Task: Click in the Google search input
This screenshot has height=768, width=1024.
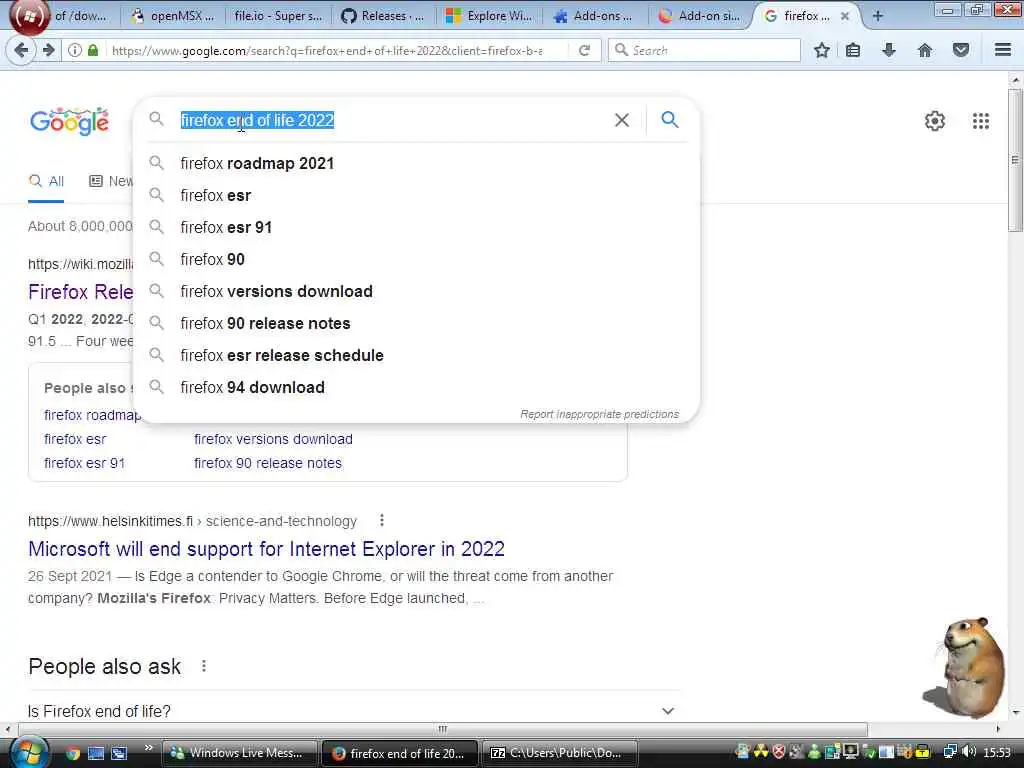Action: point(392,120)
